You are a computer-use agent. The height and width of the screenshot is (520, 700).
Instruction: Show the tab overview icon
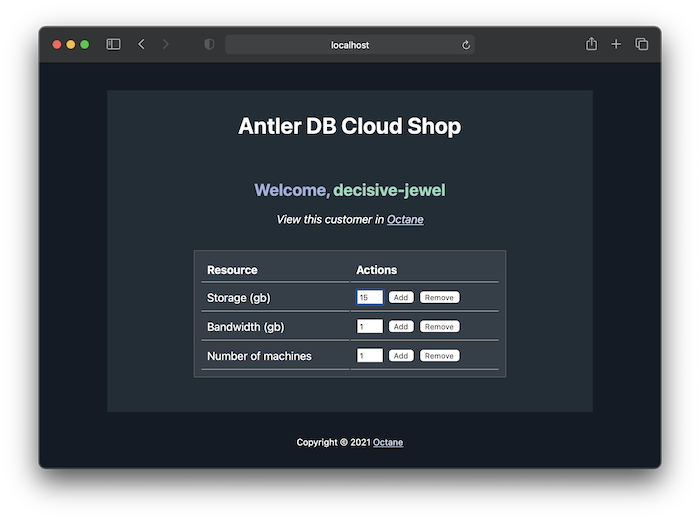click(x=642, y=44)
